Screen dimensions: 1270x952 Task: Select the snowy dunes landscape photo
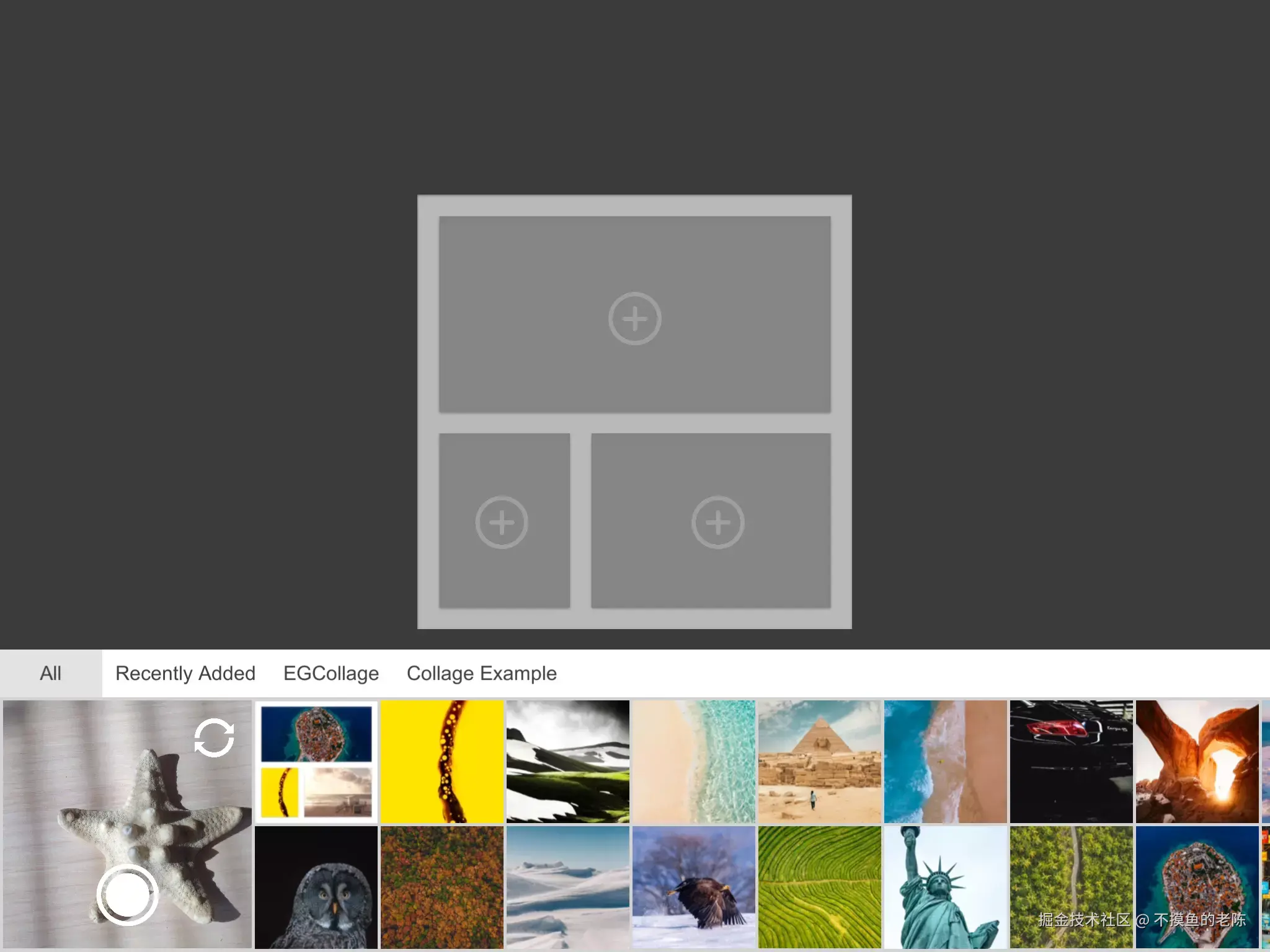point(568,888)
